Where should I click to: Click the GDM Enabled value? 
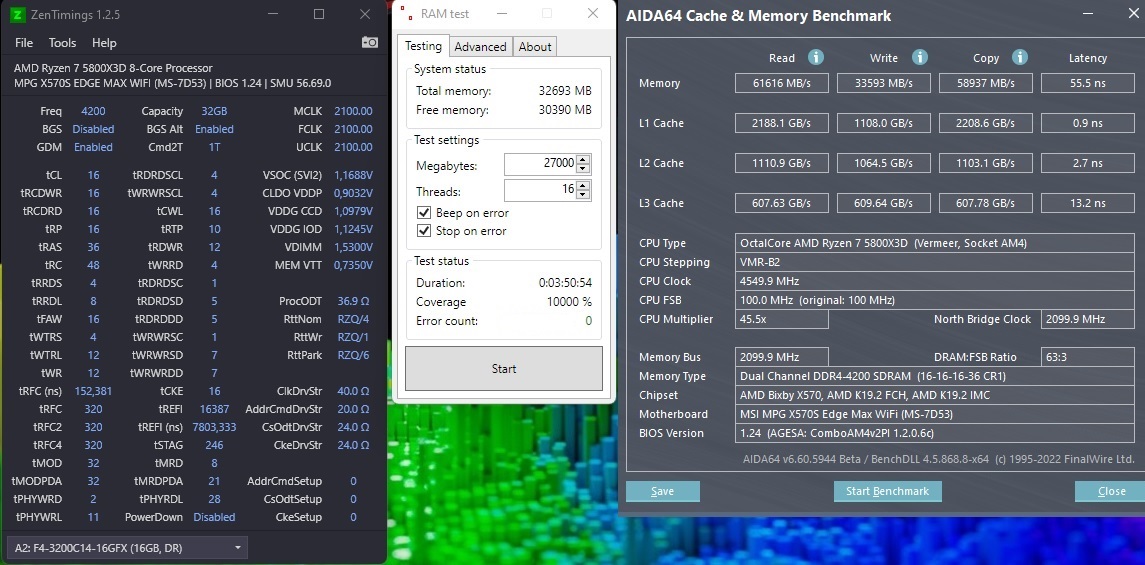93,147
